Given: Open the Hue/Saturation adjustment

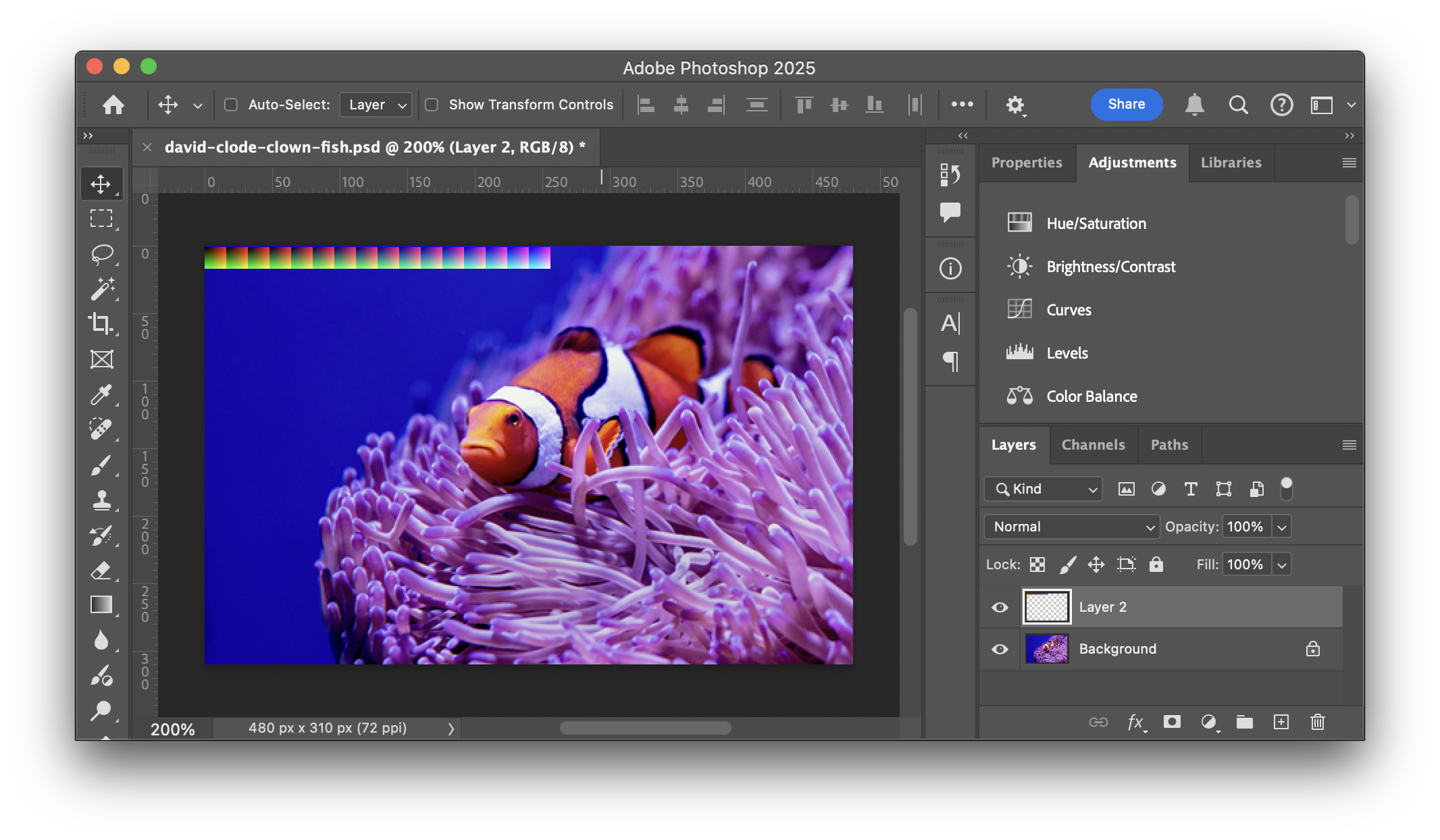Looking at the screenshot, I should [x=1096, y=224].
